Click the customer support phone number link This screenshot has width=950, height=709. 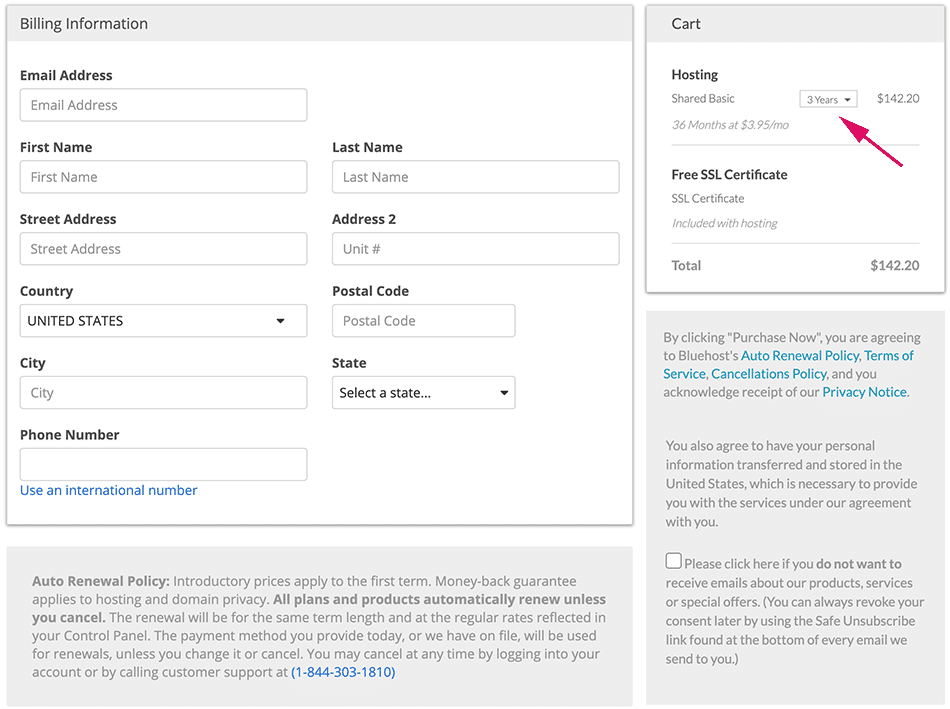[x=343, y=673]
